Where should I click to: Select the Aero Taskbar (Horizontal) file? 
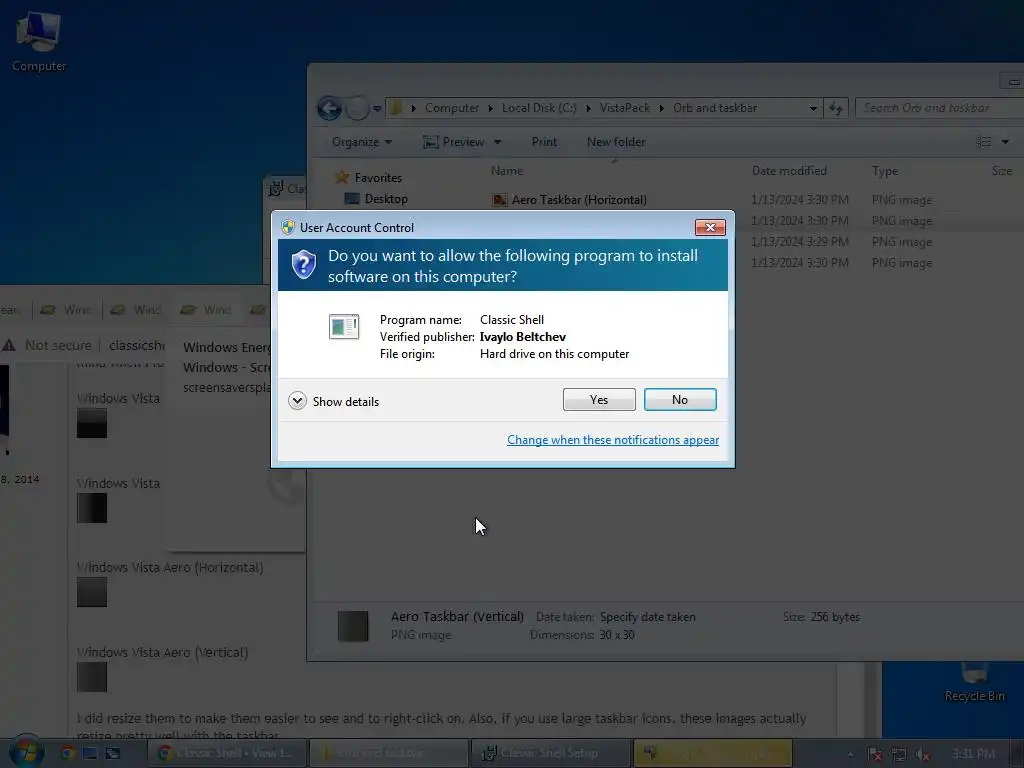579,200
